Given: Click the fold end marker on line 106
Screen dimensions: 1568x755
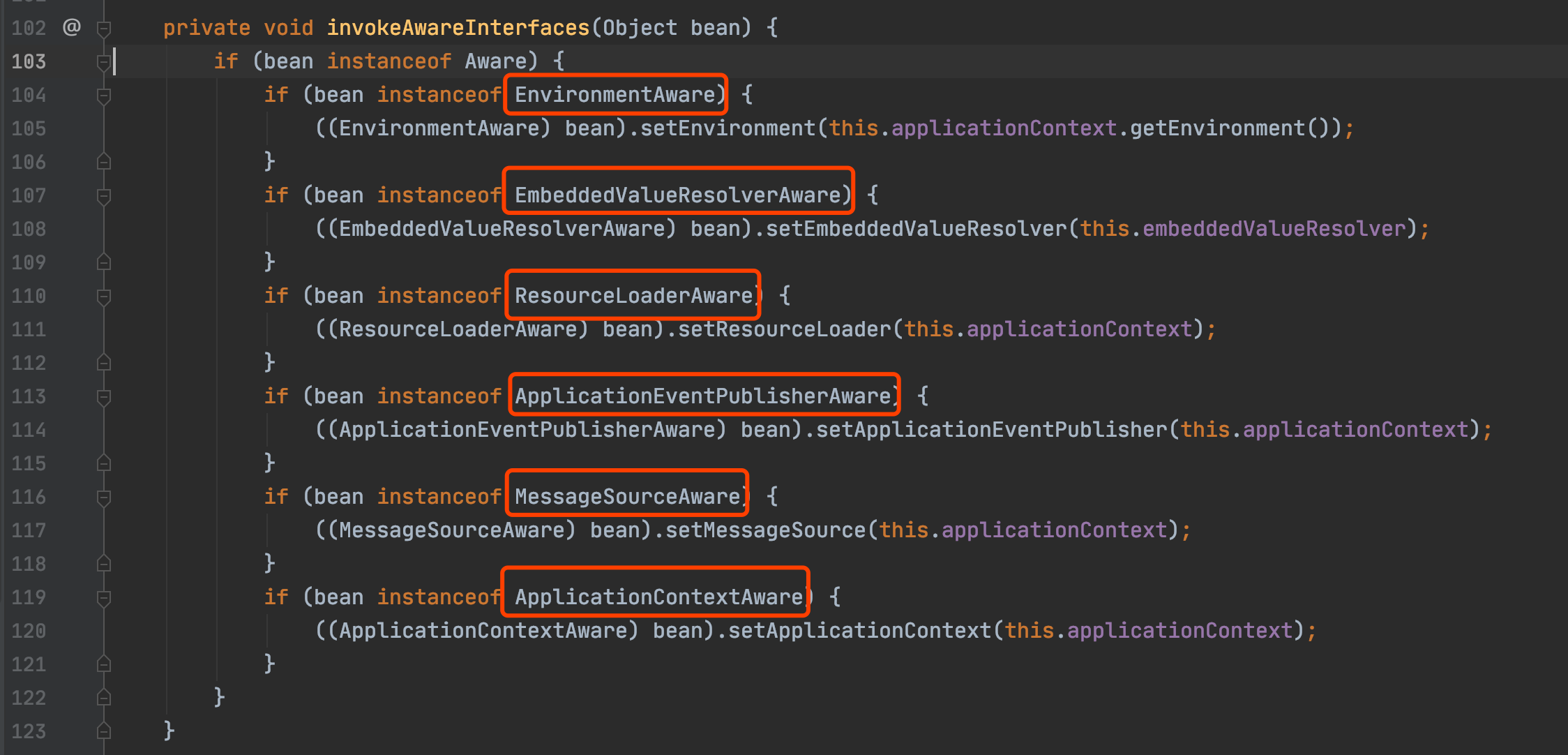Looking at the screenshot, I should 104,162.
